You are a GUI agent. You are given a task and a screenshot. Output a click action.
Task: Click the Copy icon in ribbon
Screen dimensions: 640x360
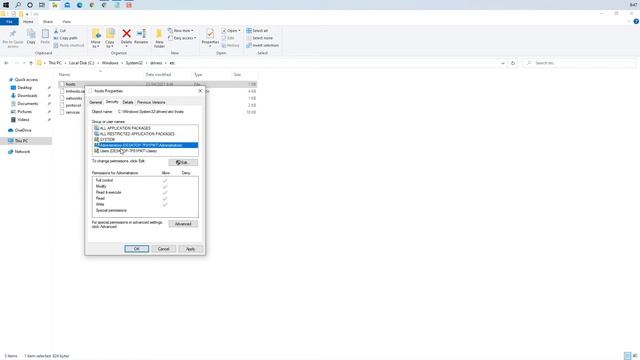(31, 37)
